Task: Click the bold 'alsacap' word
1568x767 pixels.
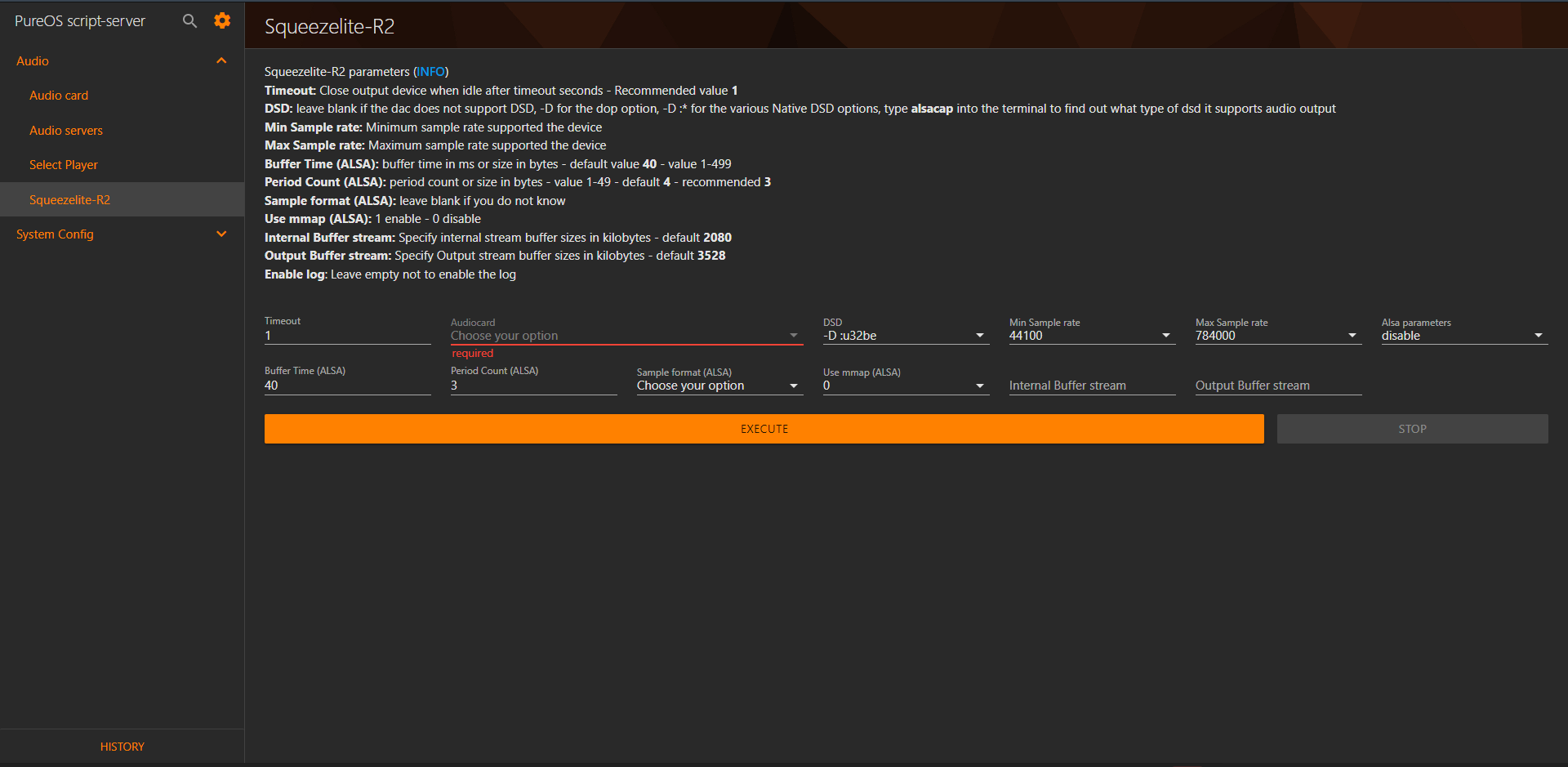Action: pyautogui.click(x=932, y=109)
